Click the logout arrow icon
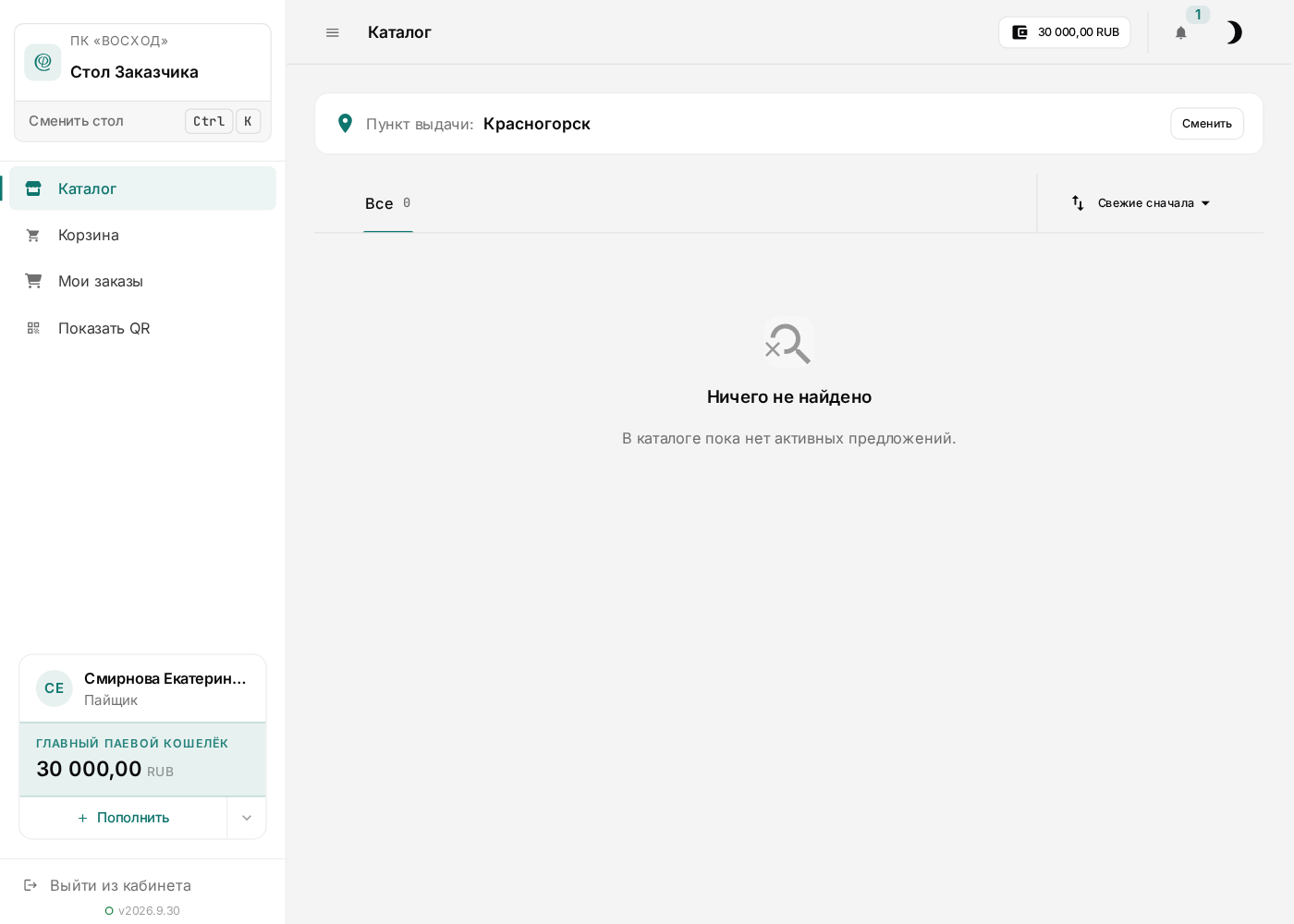 coord(31,885)
